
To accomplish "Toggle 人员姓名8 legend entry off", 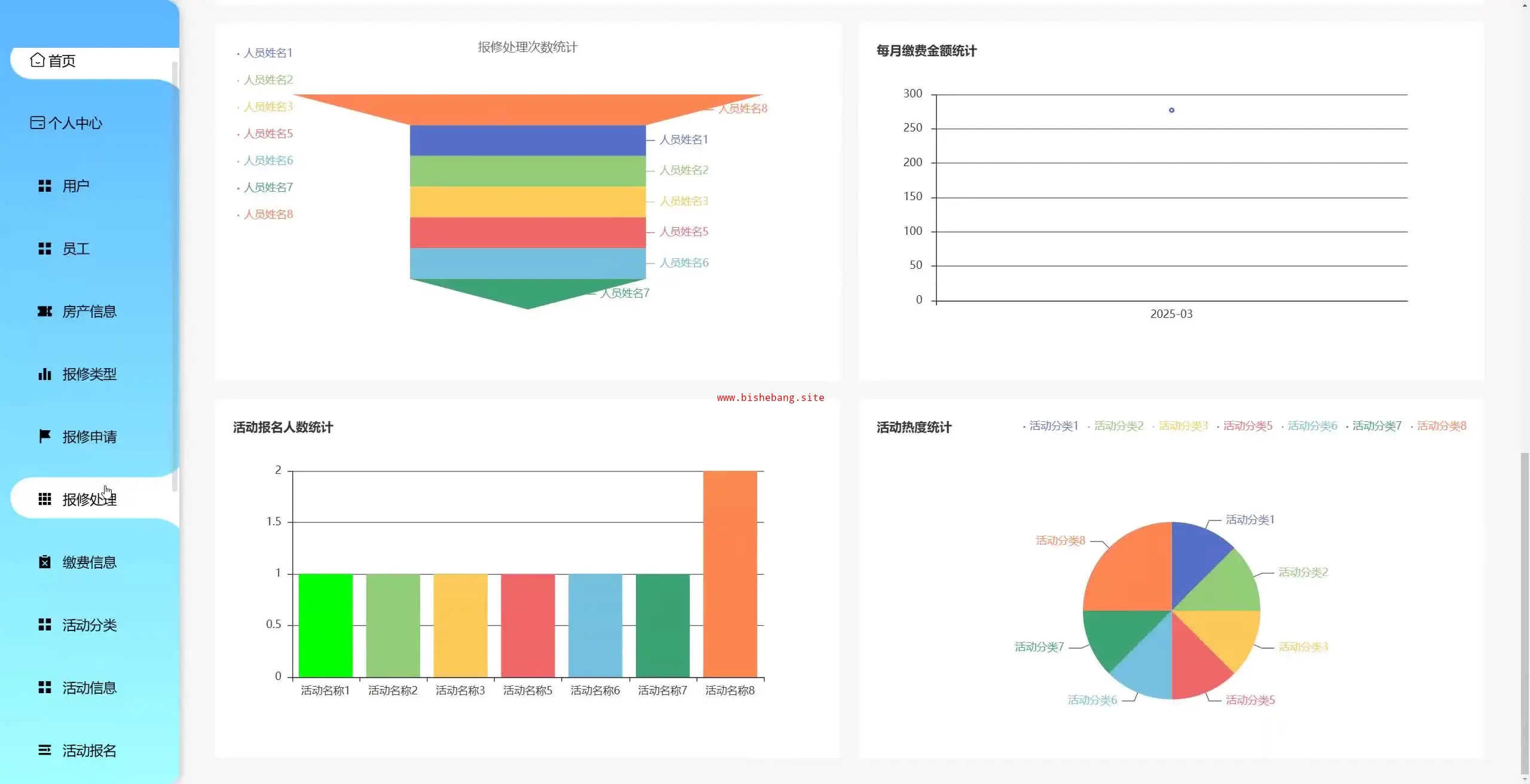I will [x=267, y=215].
